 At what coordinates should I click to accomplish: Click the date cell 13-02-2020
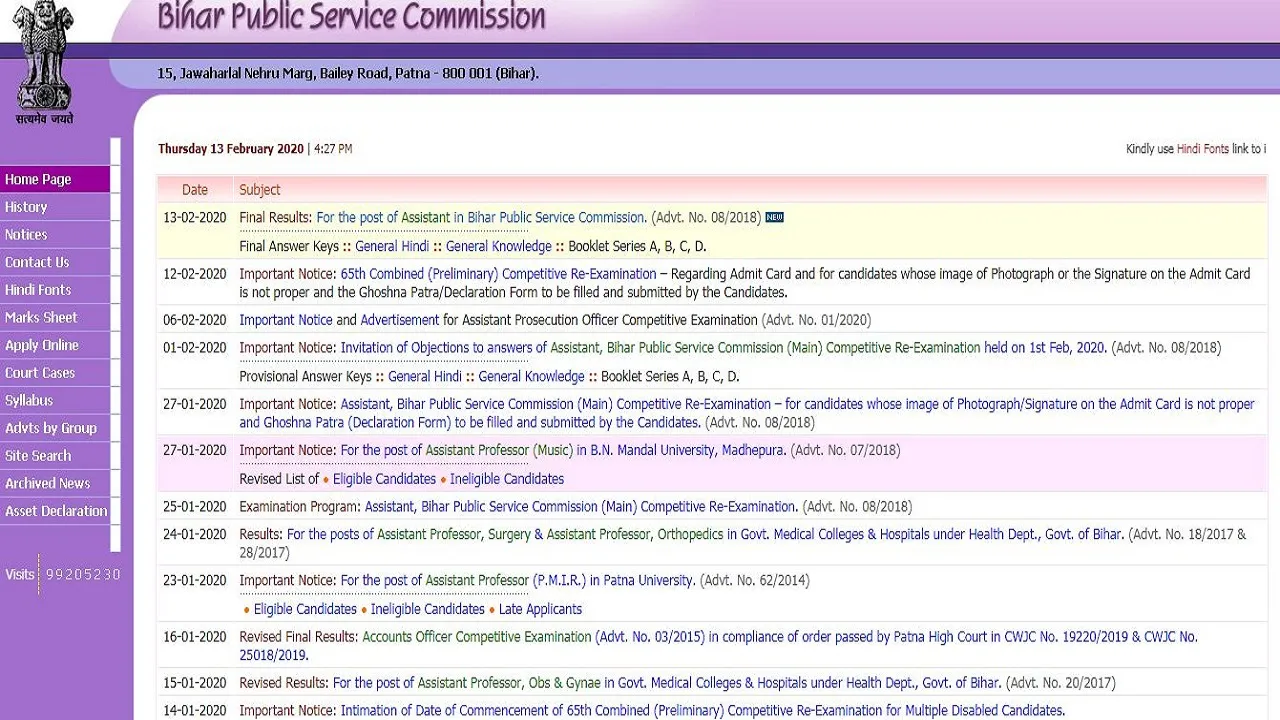(195, 217)
